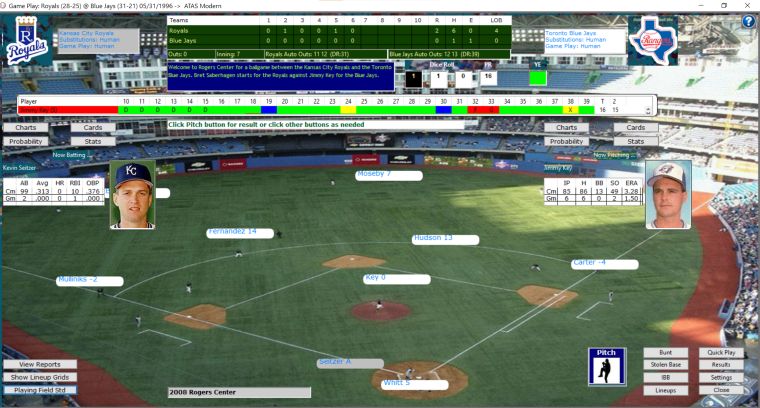760x408 pixels.
Task: Click the black Dice Roll box
Action: pyautogui.click(x=413, y=79)
